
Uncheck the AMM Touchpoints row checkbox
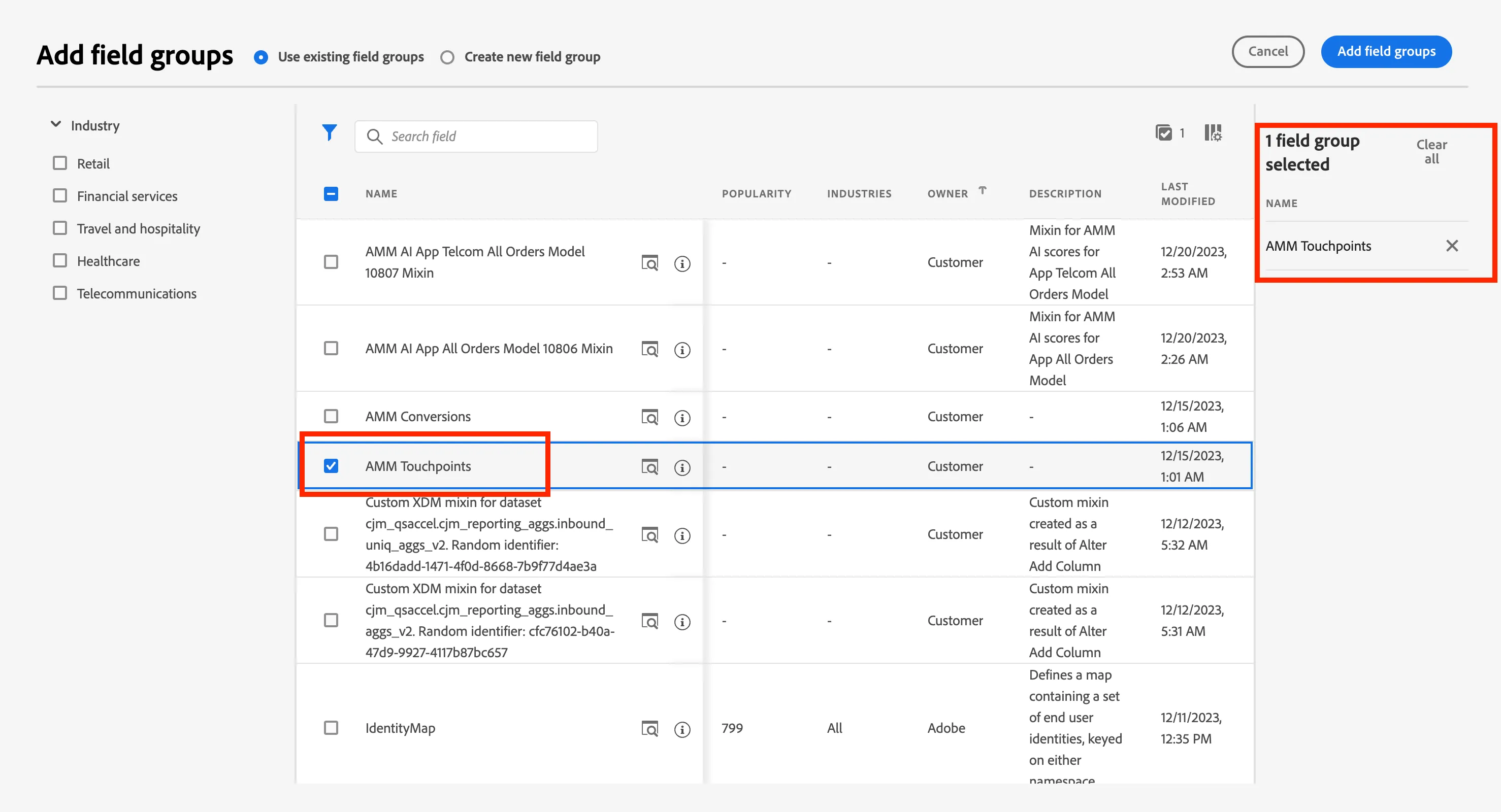331,465
